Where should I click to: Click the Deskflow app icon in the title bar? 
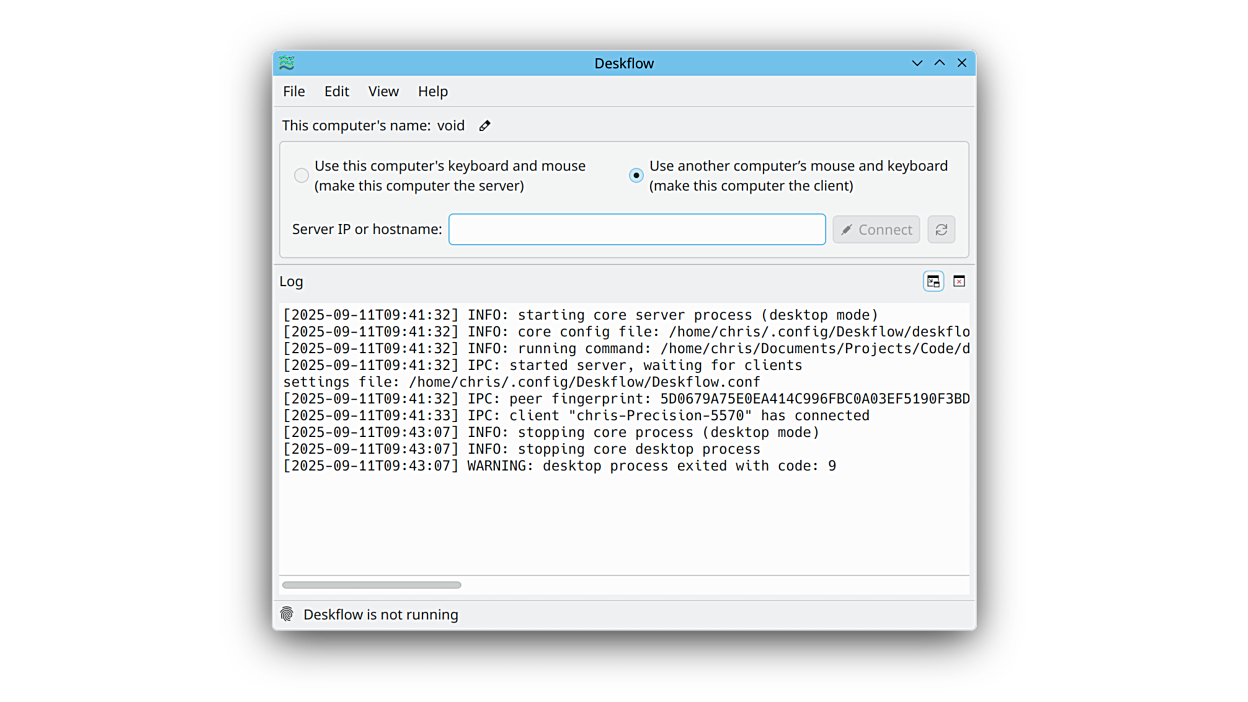coord(287,63)
